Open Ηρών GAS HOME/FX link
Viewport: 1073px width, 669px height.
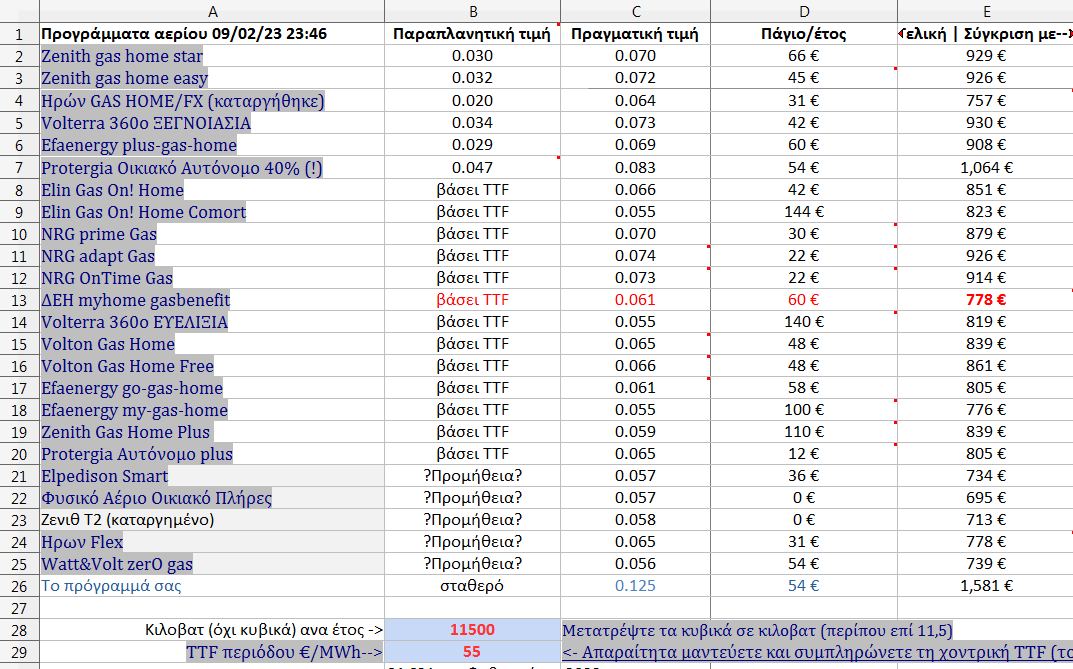click(183, 101)
